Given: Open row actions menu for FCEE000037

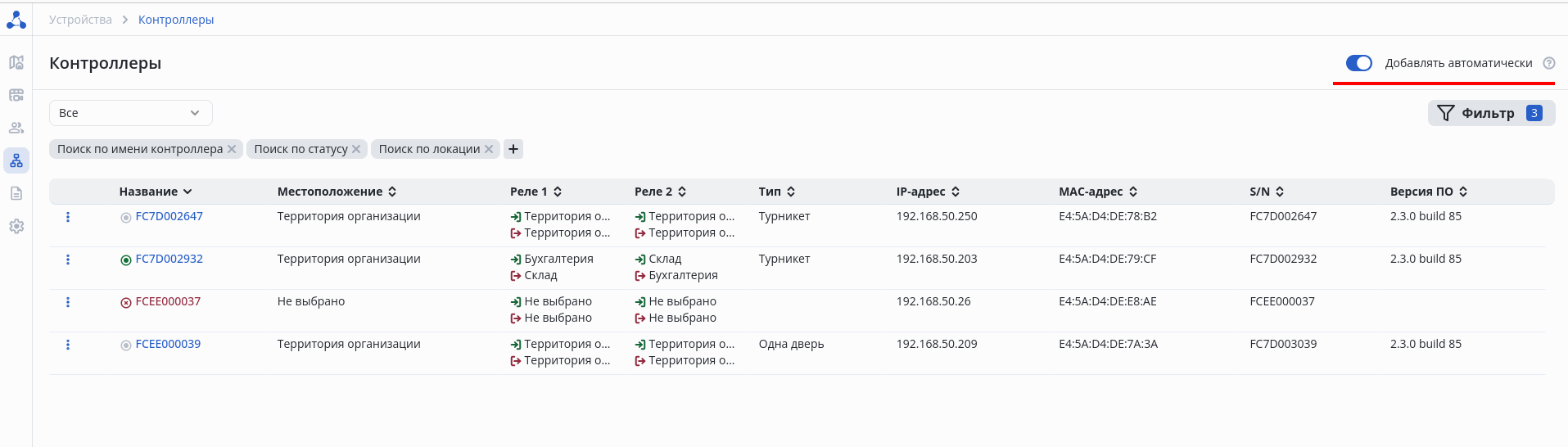Looking at the screenshot, I should (68, 302).
